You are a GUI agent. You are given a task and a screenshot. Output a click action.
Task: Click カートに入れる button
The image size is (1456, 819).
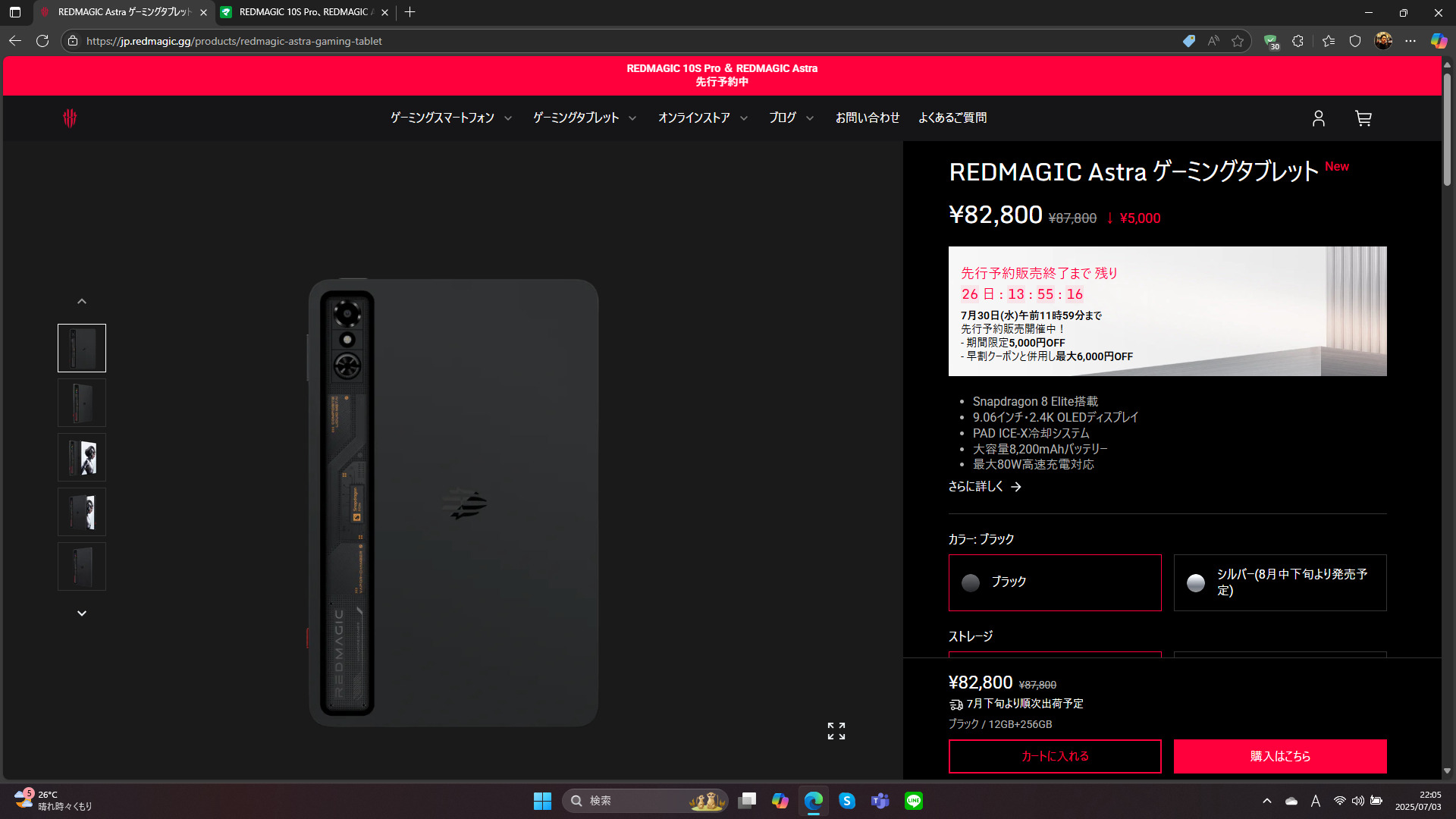tap(1054, 756)
